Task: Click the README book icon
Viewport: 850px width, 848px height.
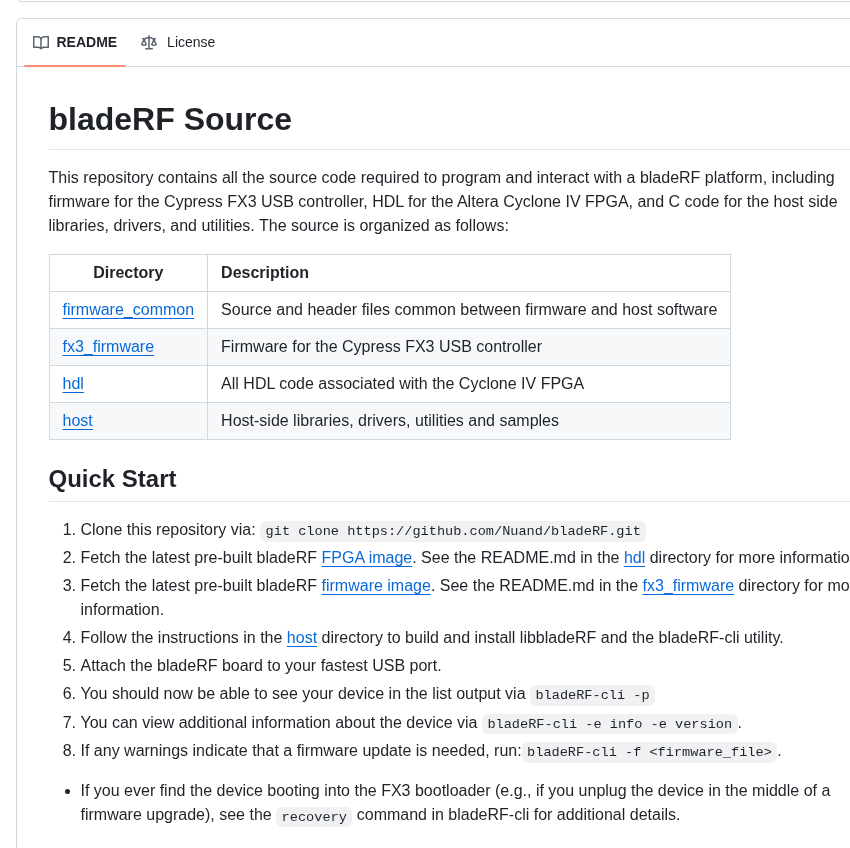Action: 41,42
